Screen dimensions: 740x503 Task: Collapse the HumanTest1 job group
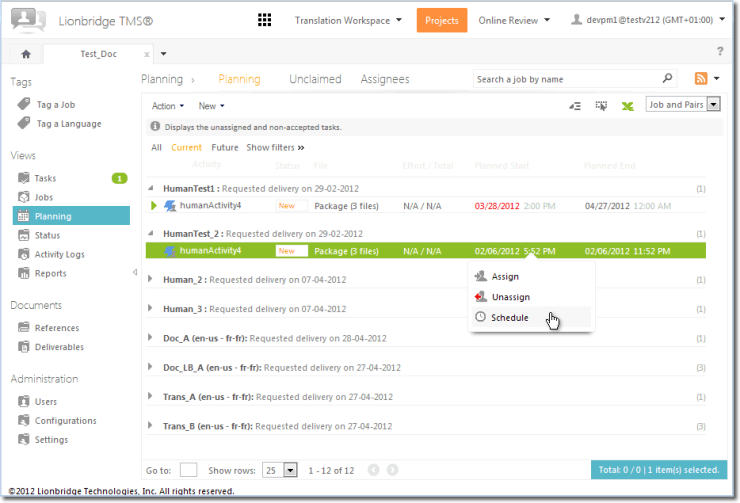point(152,188)
